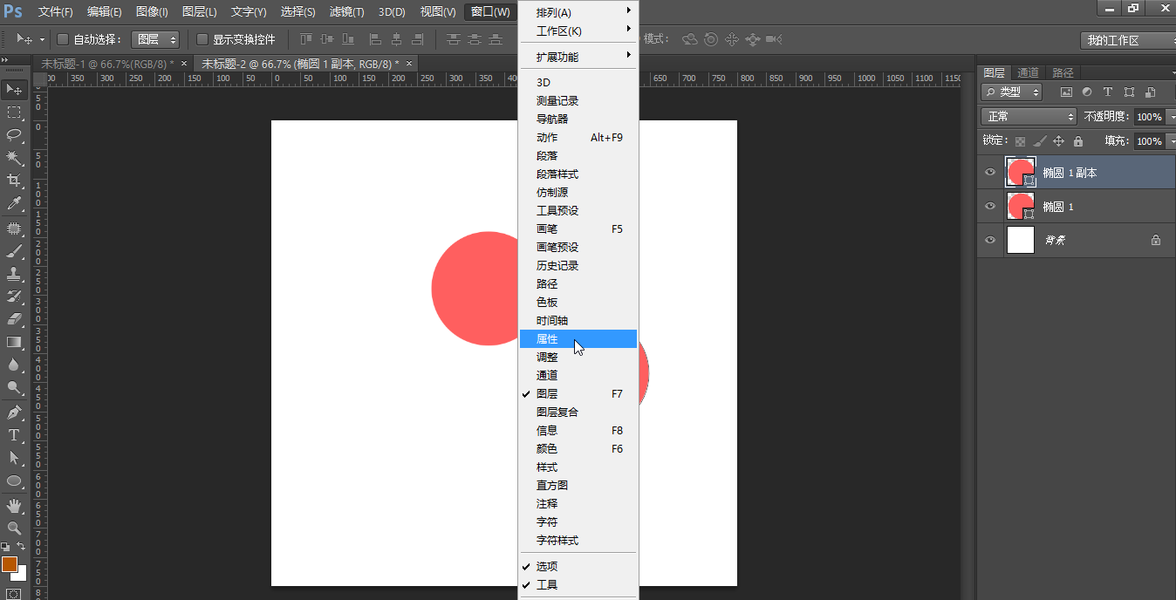
Task: Switch to the 路径 panel tab
Action: click(x=1063, y=73)
